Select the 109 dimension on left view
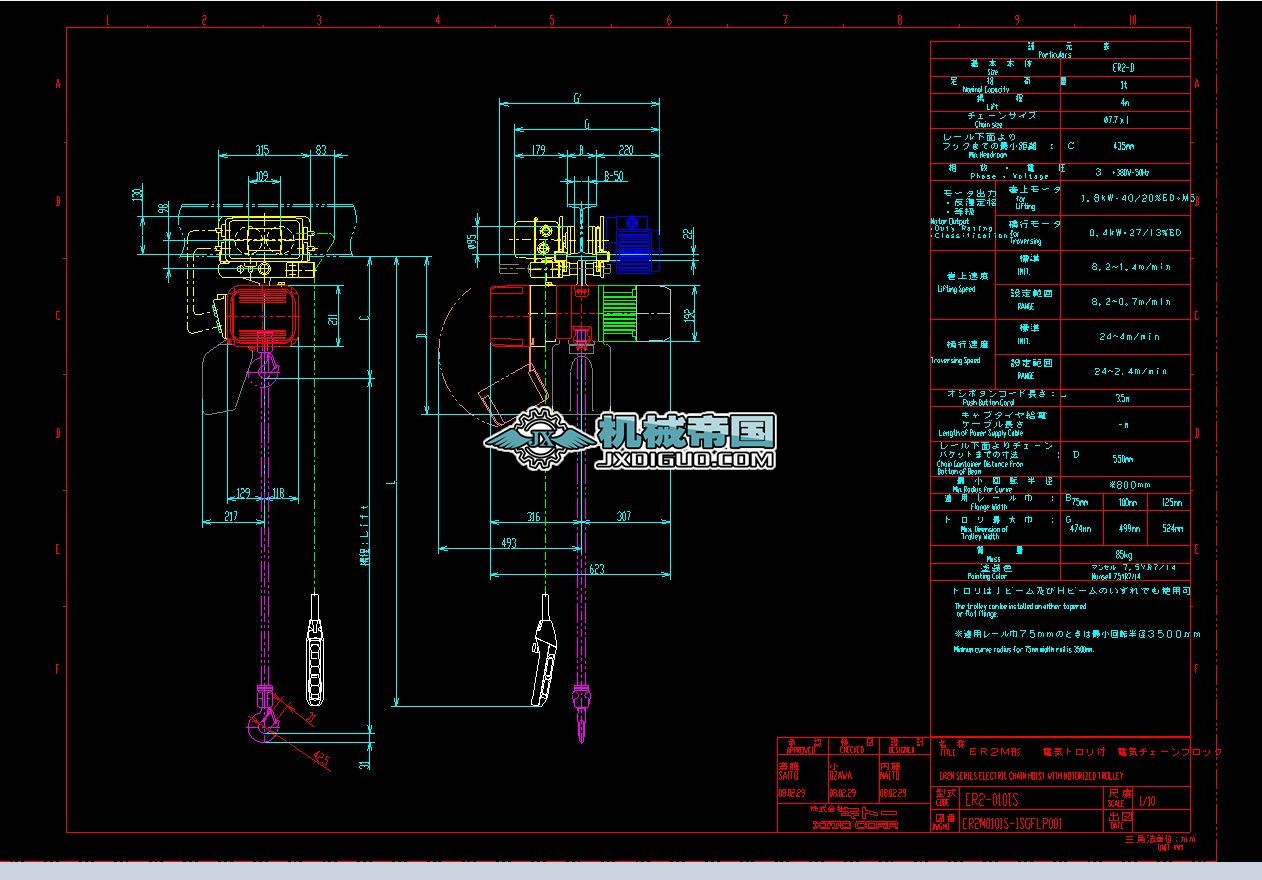Image resolution: width=1262 pixels, height=880 pixels. [262, 176]
